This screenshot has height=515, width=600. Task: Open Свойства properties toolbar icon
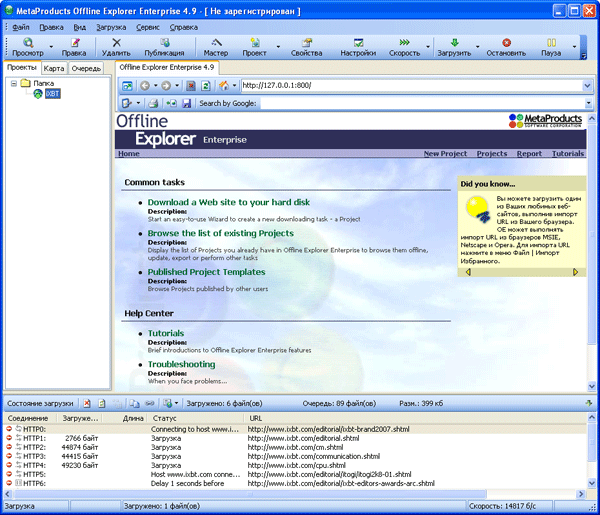tap(307, 42)
